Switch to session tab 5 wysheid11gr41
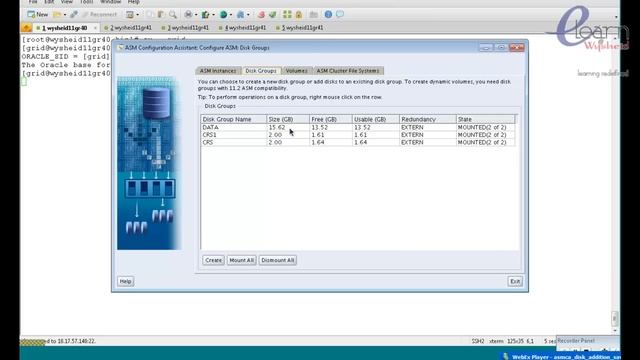This screenshot has width=640, height=360. (300, 28)
